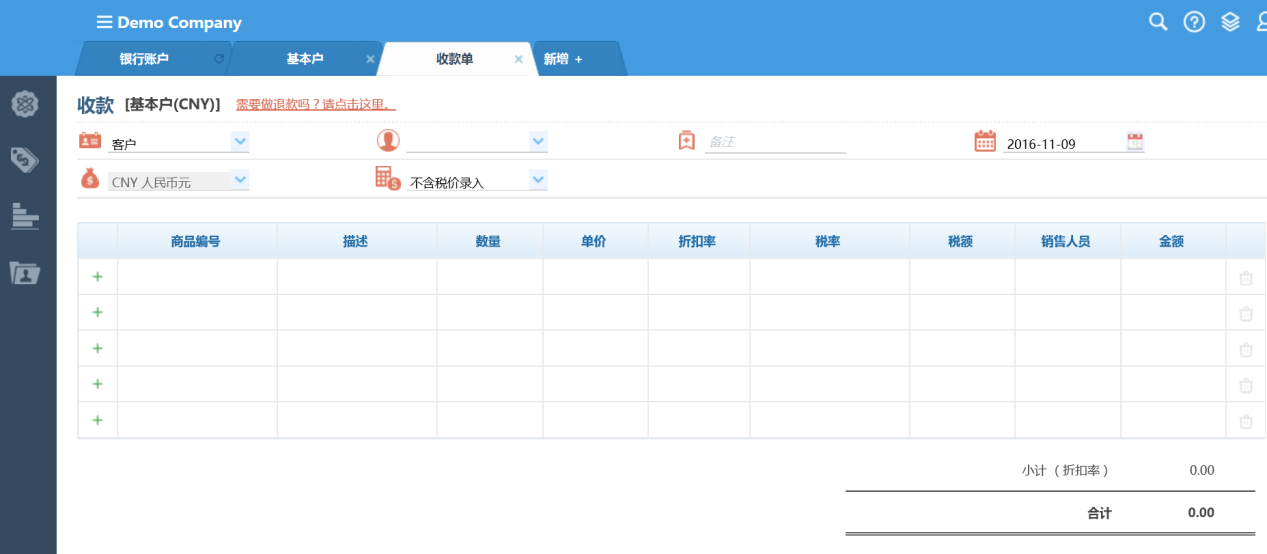This screenshot has height=554, width=1267.
Task: Delete the fifth table row via trash icon
Action: [1246, 422]
